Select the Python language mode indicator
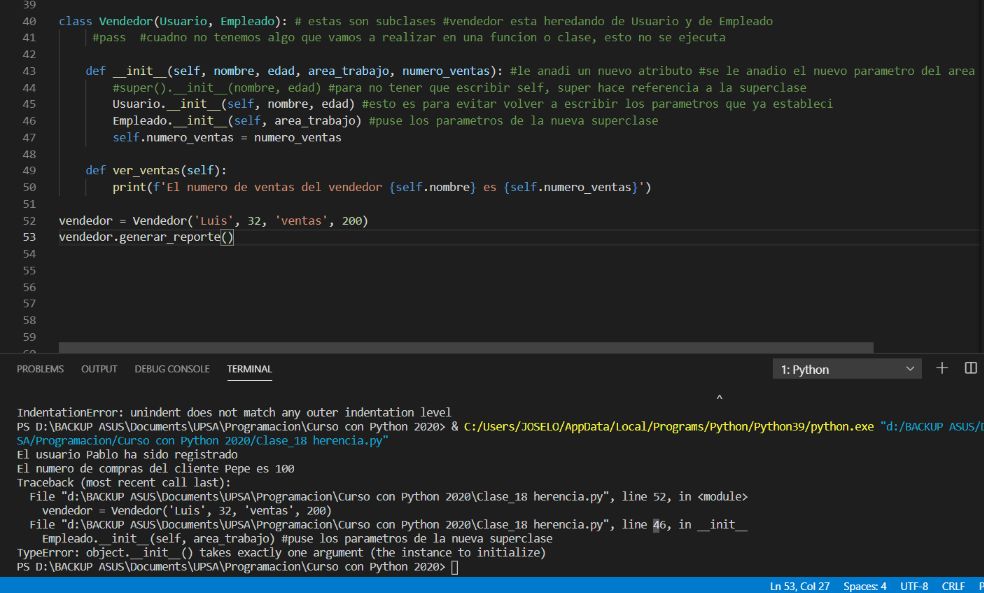The height and width of the screenshot is (593, 984). click(979, 586)
